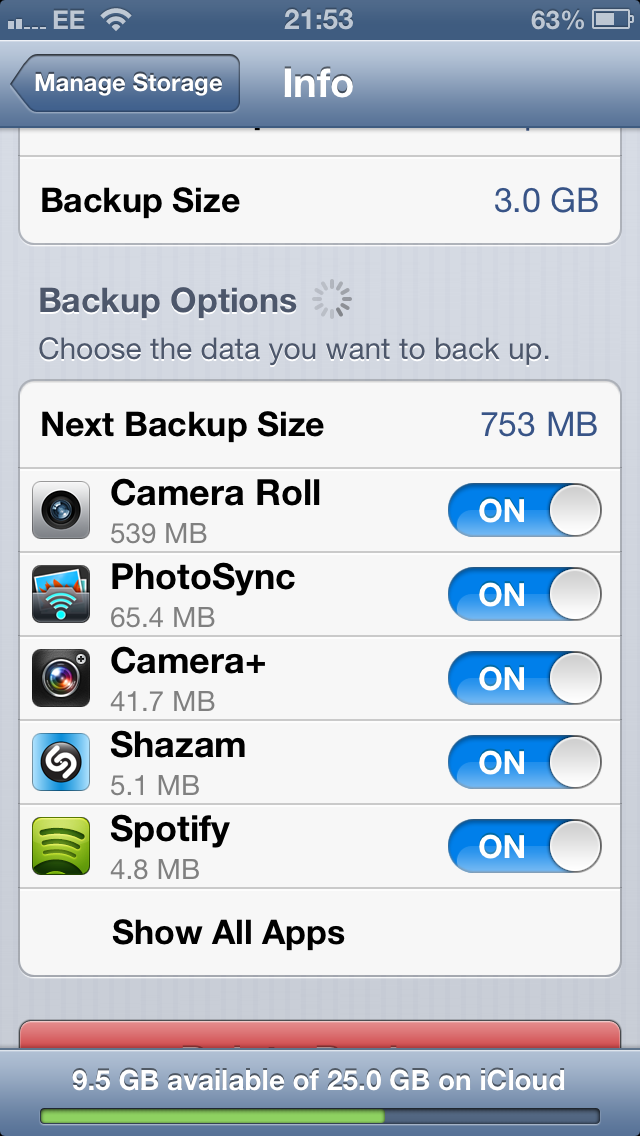Switch off Camera+ backup

tap(524, 679)
